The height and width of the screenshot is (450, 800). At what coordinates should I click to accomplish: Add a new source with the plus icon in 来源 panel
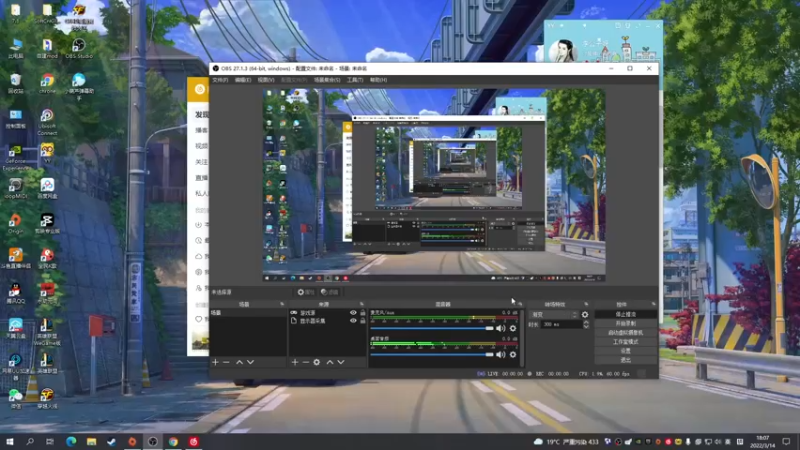(295, 362)
